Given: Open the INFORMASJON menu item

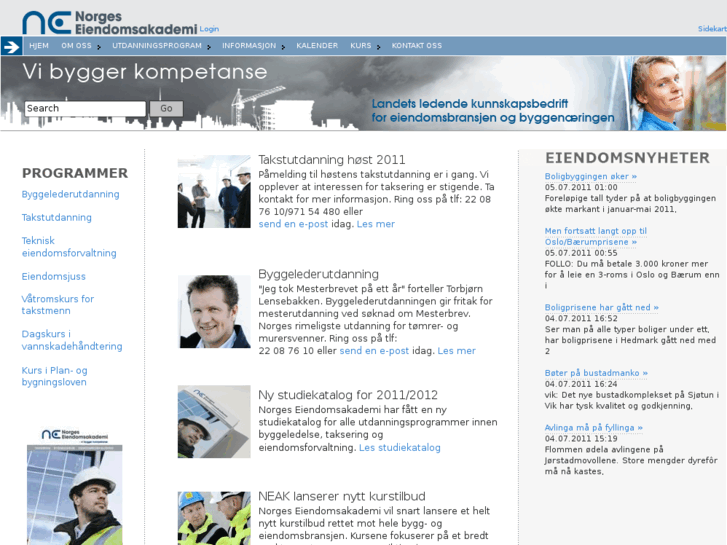Looking at the screenshot, I should 249,46.
